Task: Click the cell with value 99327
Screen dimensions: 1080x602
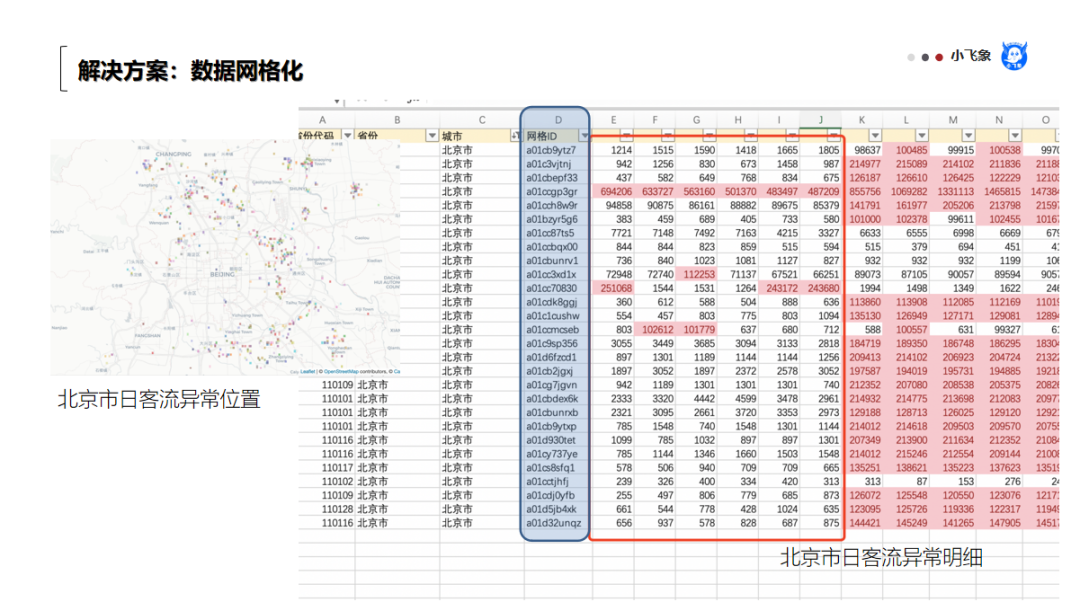Action: click(999, 329)
